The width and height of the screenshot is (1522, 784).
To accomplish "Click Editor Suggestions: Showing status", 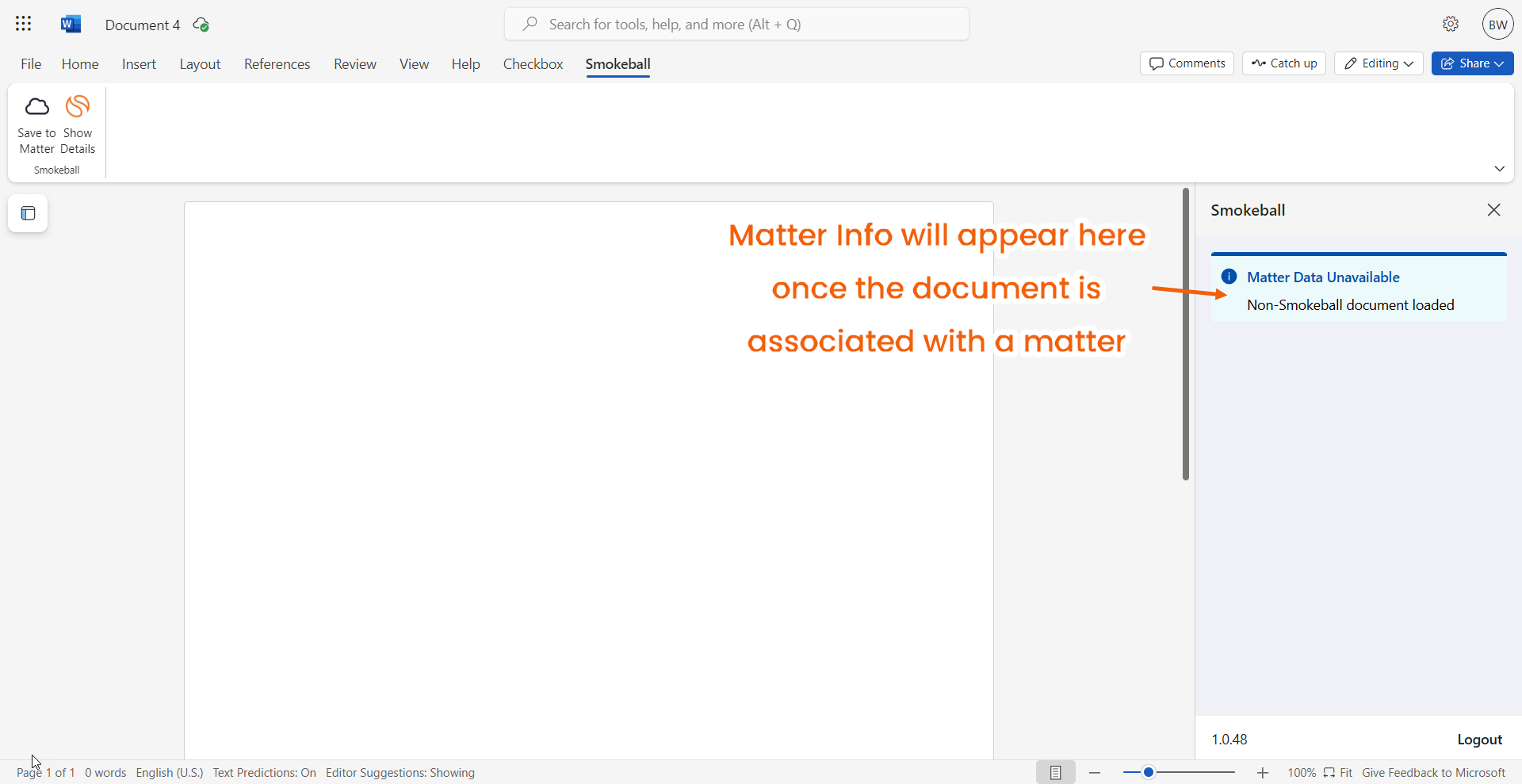I will [x=400, y=772].
